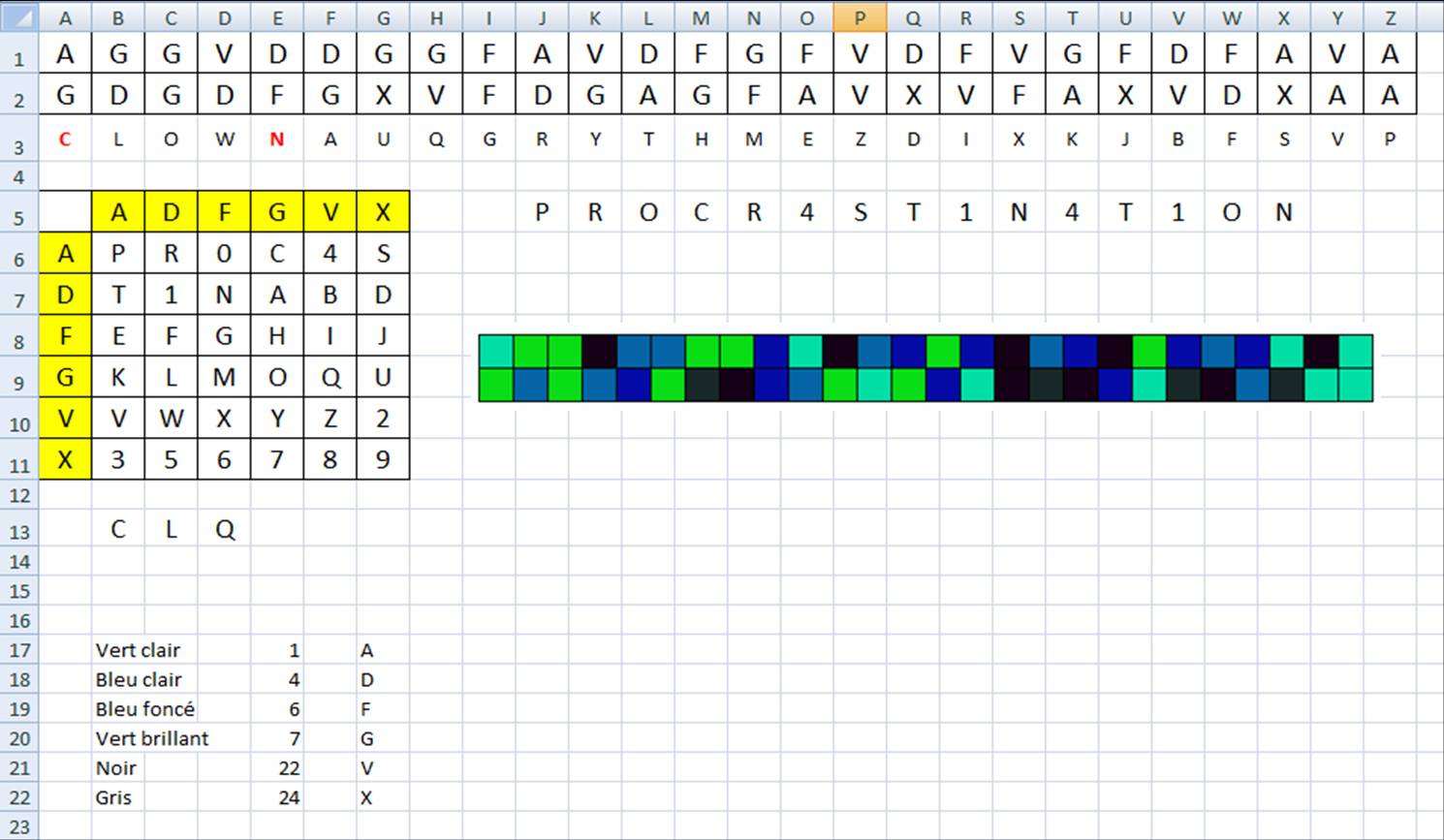Select the cell with 9 in ADFGVX grid

tap(383, 459)
